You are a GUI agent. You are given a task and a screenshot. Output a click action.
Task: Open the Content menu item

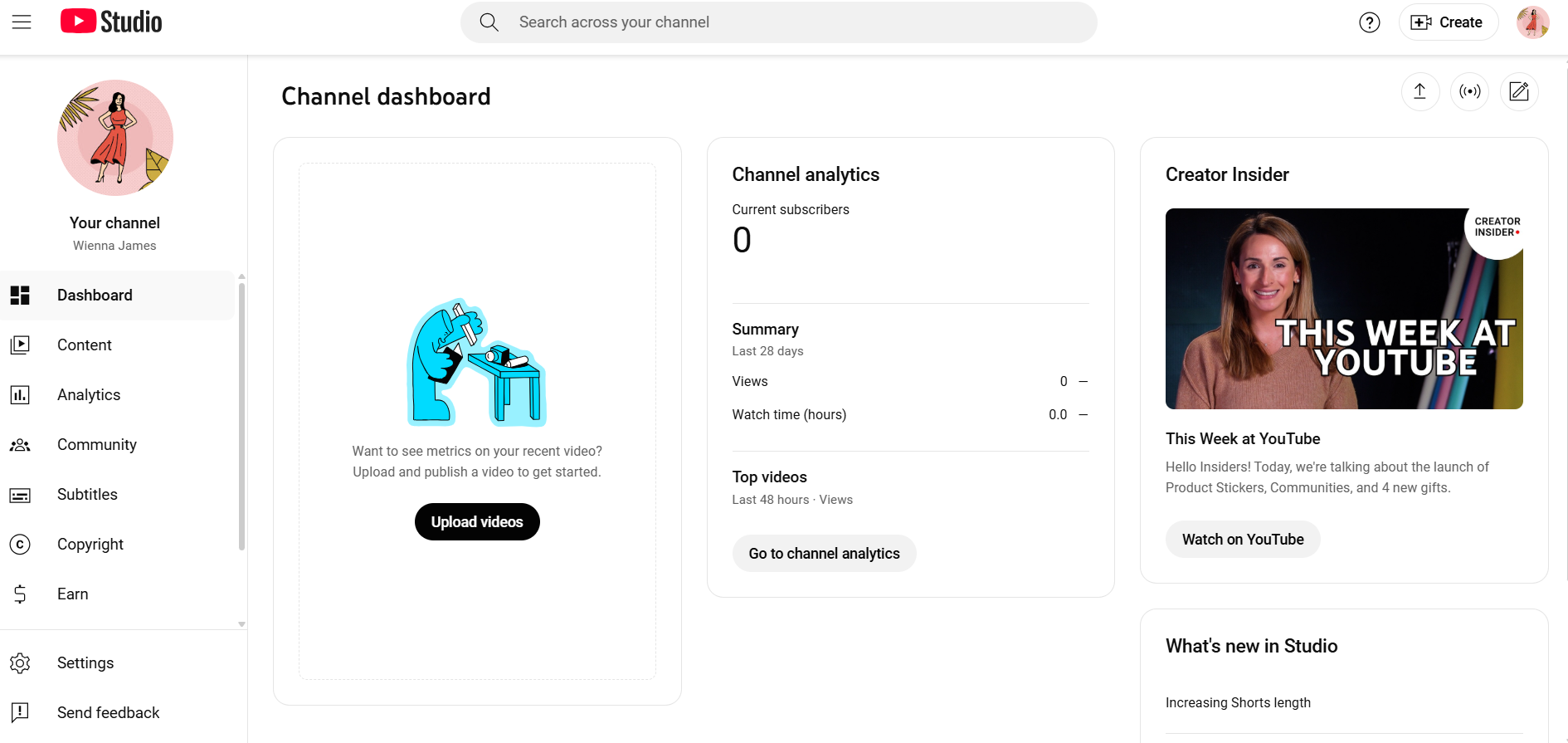tap(117, 345)
